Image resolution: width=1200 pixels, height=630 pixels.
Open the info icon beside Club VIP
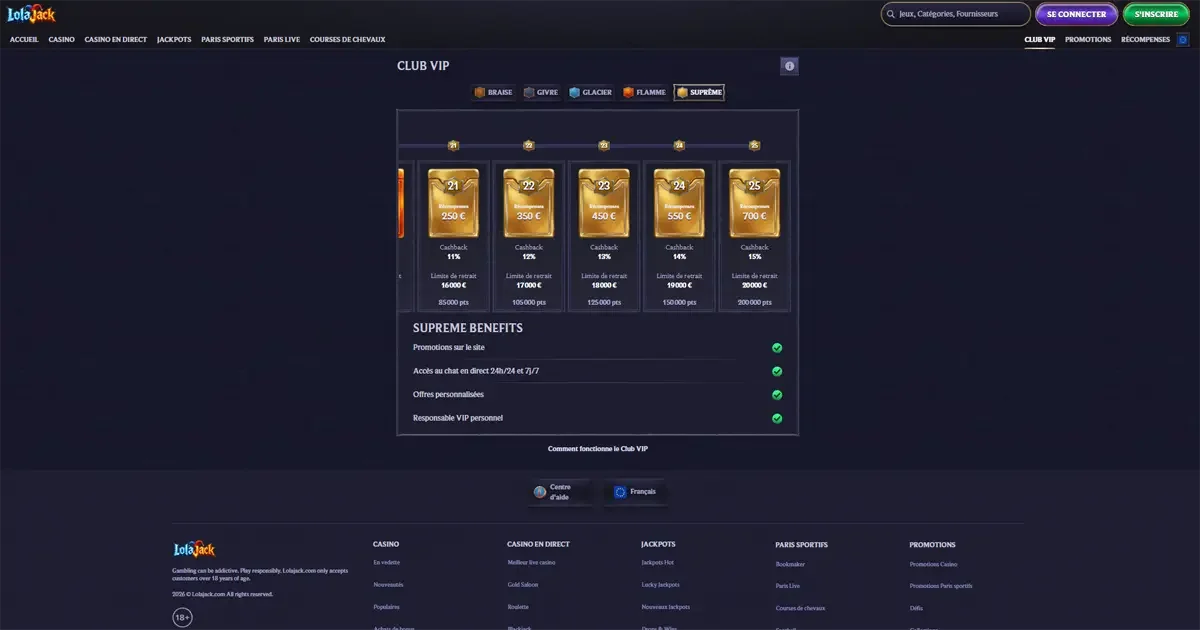[x=789, y=66]
